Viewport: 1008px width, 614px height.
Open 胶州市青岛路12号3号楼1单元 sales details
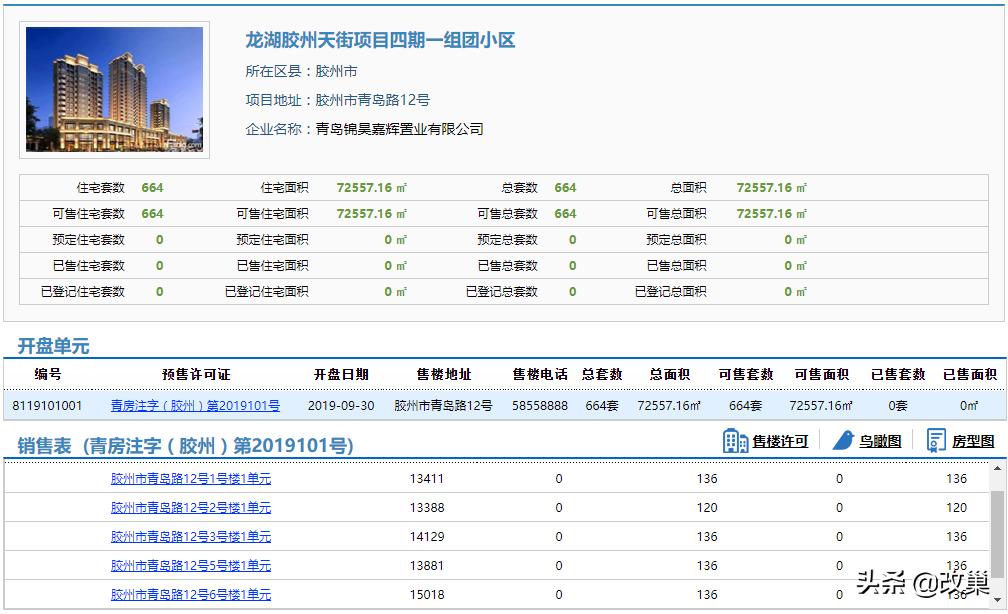click(x=189, y=537)
